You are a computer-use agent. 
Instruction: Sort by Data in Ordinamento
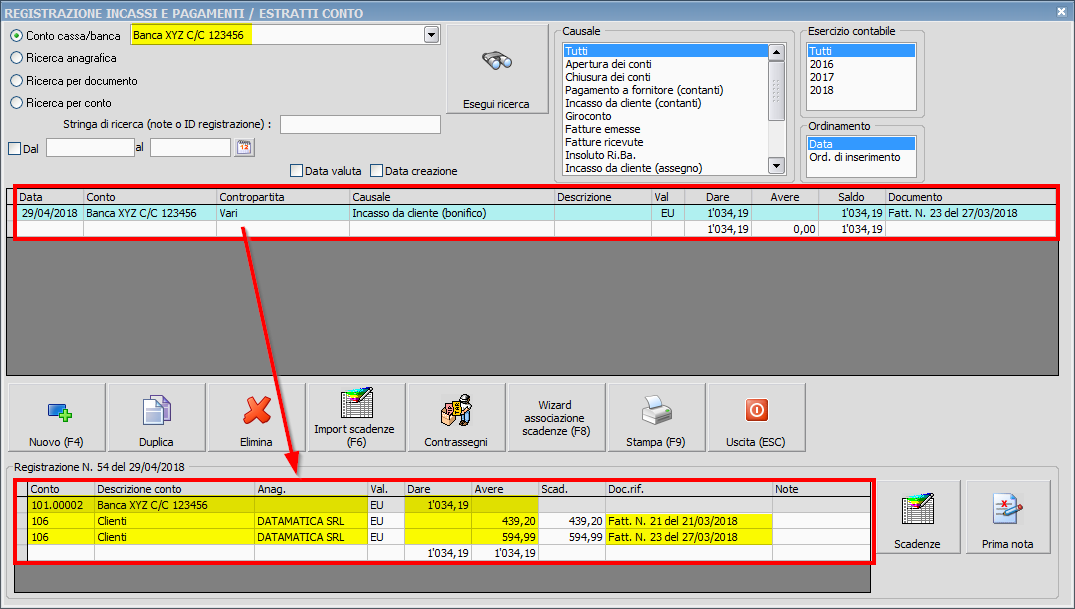click(x=861, y=144)
